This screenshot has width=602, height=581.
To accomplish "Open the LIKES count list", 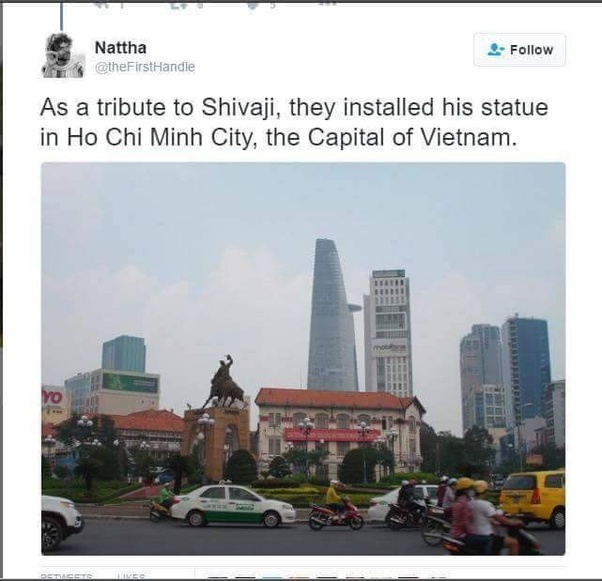I will pos(131,576).
